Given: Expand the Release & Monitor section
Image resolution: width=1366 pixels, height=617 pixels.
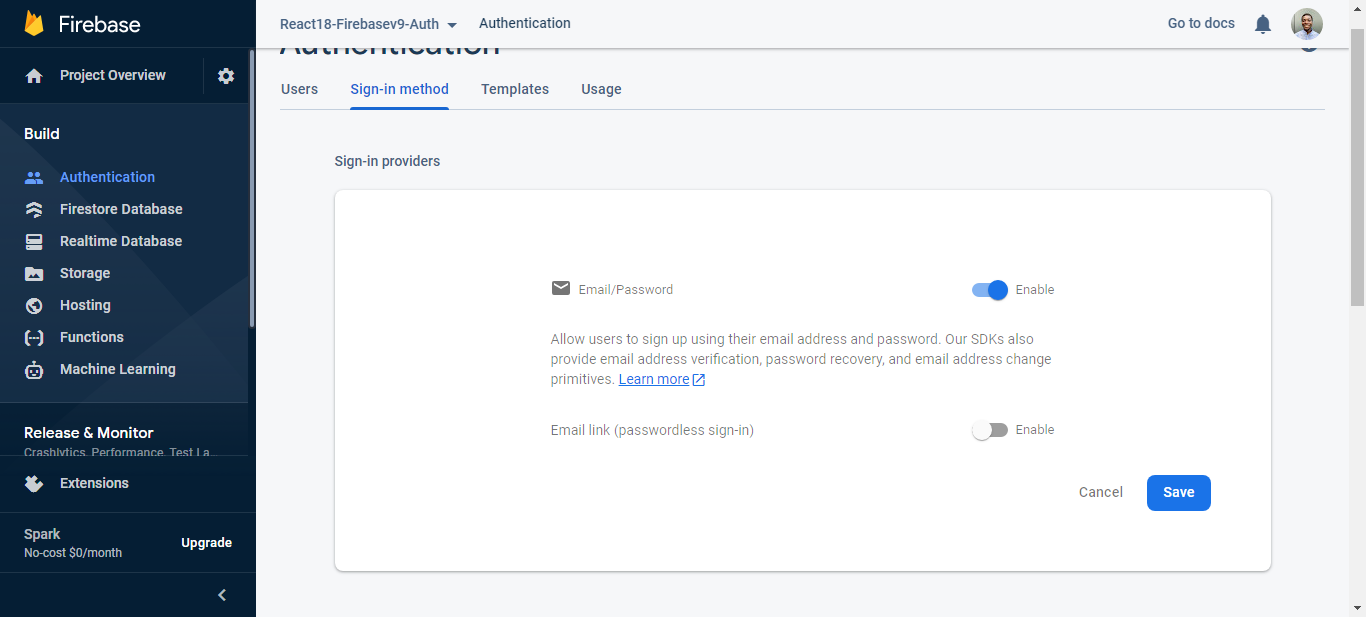Looking at the screenshot, I should [89, 433].
